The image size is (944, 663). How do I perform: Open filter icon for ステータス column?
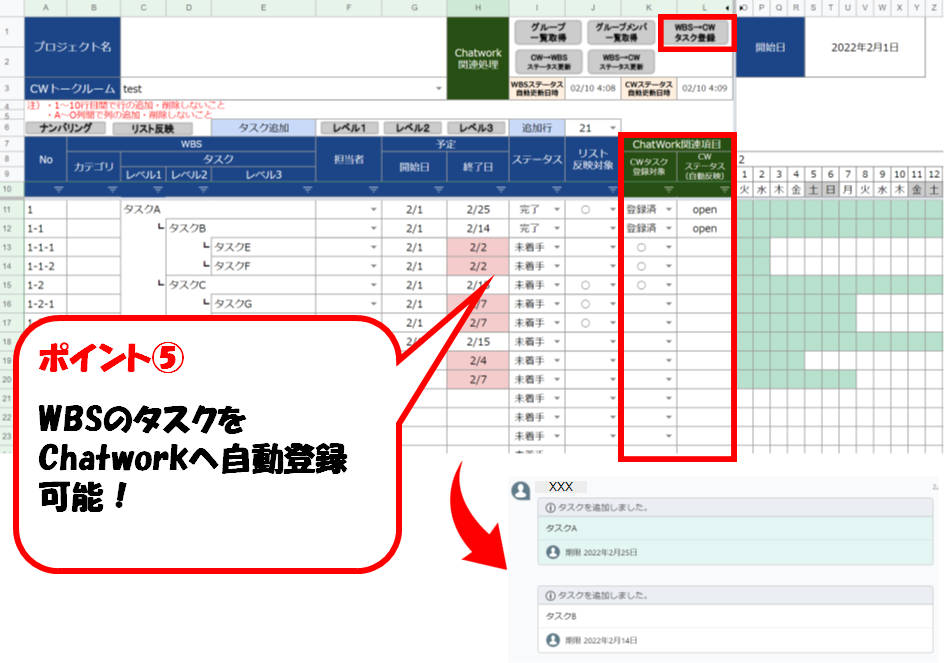tap(556, 190)
